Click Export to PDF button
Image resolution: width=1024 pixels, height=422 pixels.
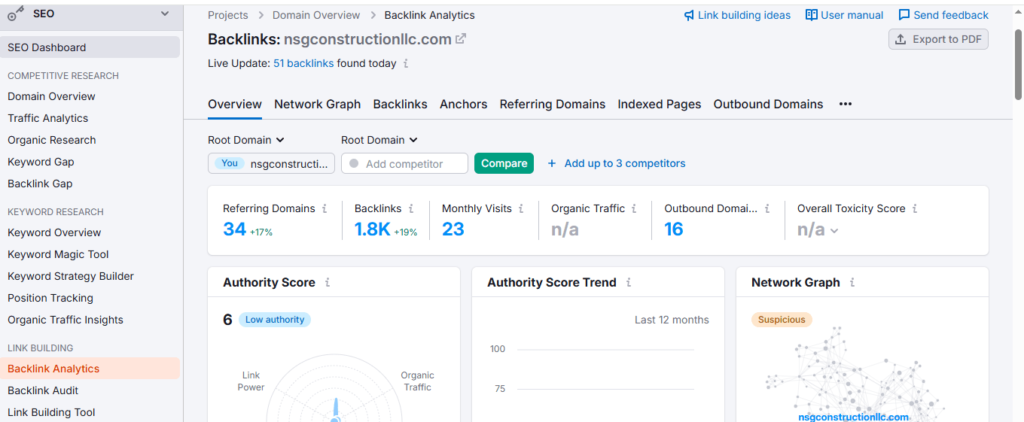click(x=938, y=39)
